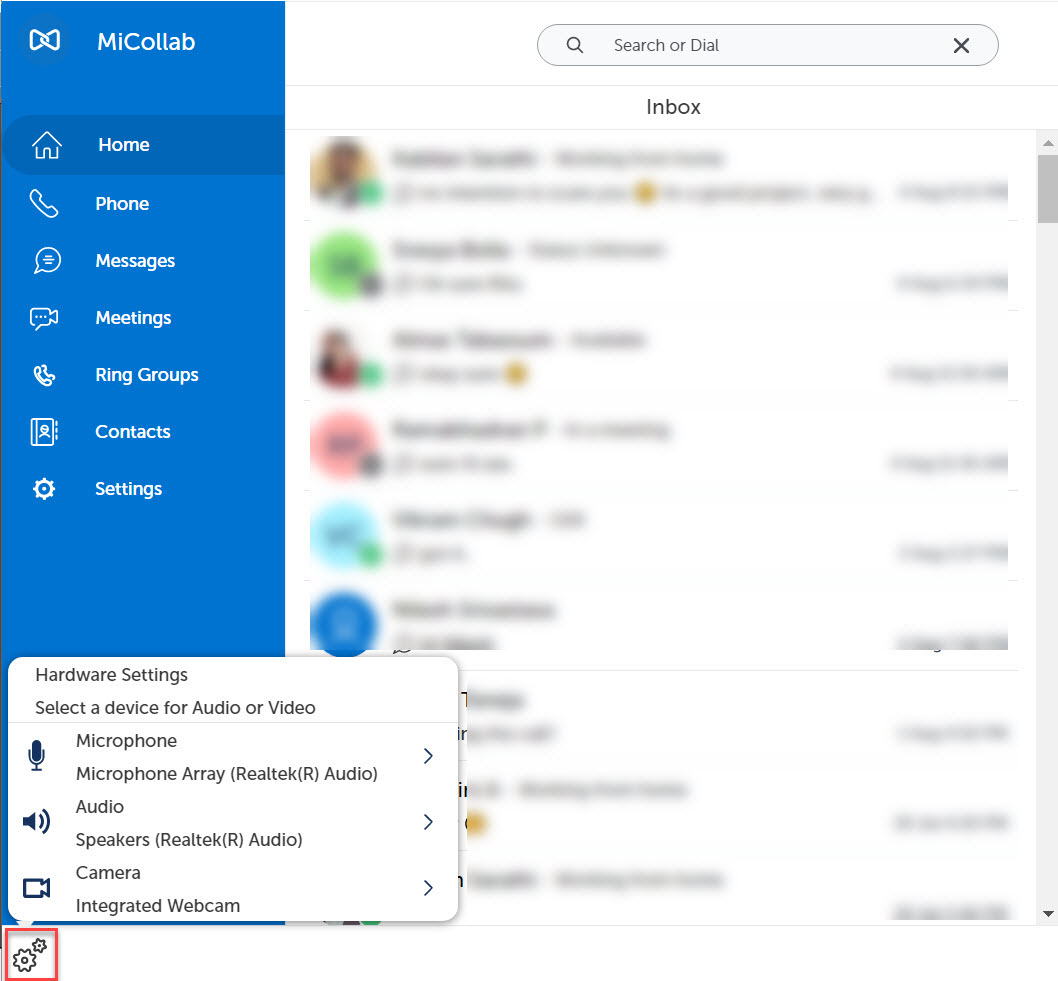Click the Phone handset icon
1058x981 pixels.
click(x=44, y=204)
